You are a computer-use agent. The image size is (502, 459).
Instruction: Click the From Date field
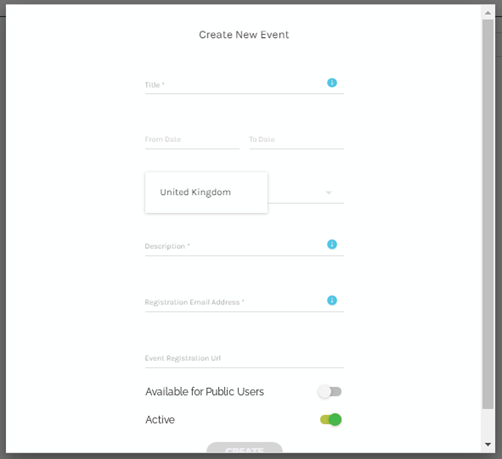click(x=192, y=140)
